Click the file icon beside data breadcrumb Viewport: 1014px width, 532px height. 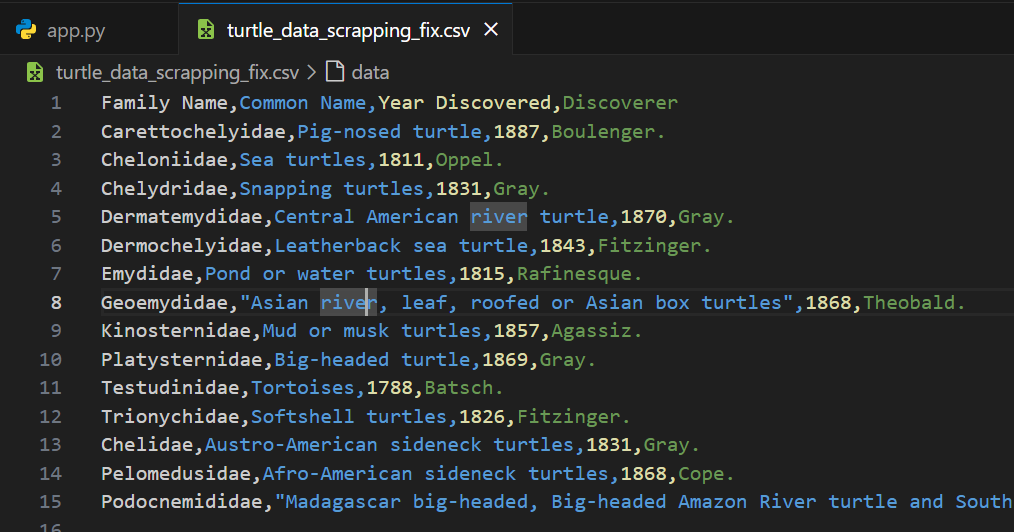pyautogui.click(x=334, y=72)
